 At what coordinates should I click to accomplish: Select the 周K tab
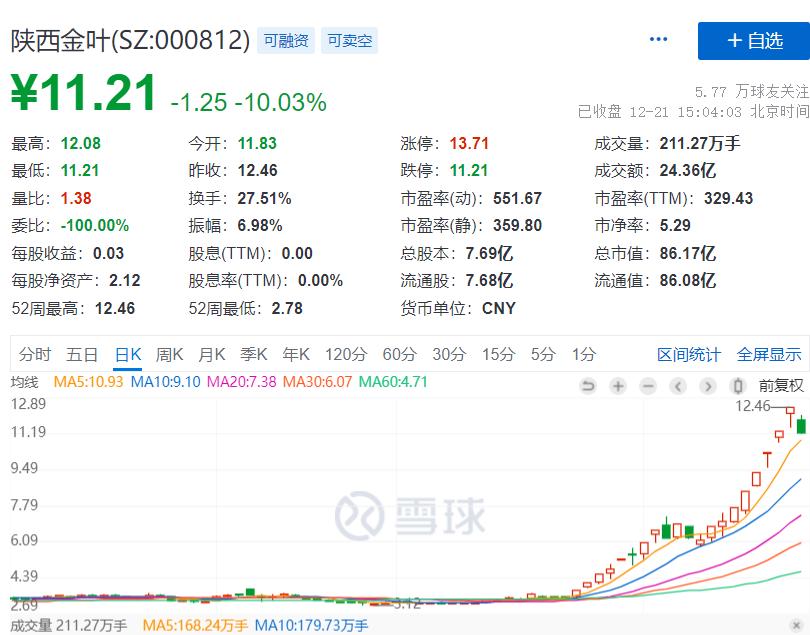(169, 354)
